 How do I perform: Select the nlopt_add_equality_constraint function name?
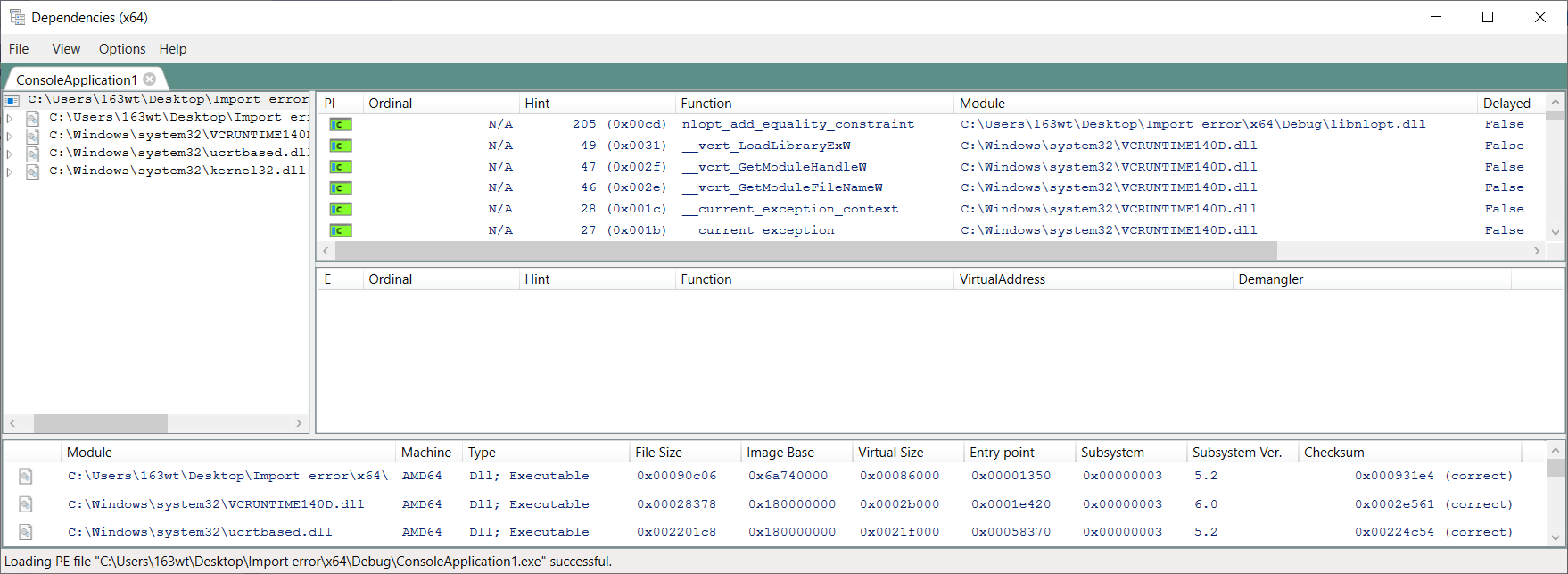pos(798,125)
